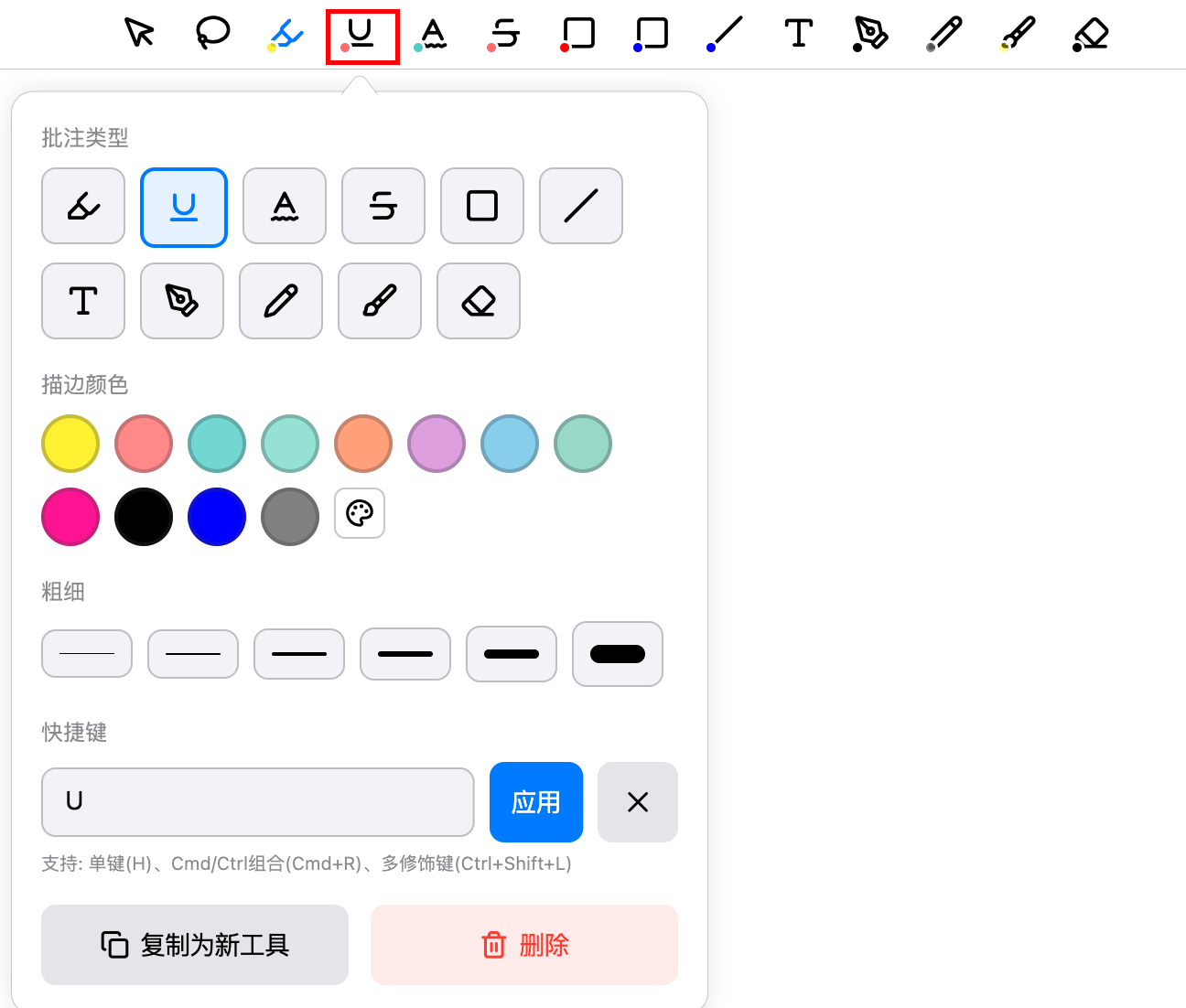Click the shortcut key input field
This screenshot has height=1008, width=1186.
coord(258,802)
